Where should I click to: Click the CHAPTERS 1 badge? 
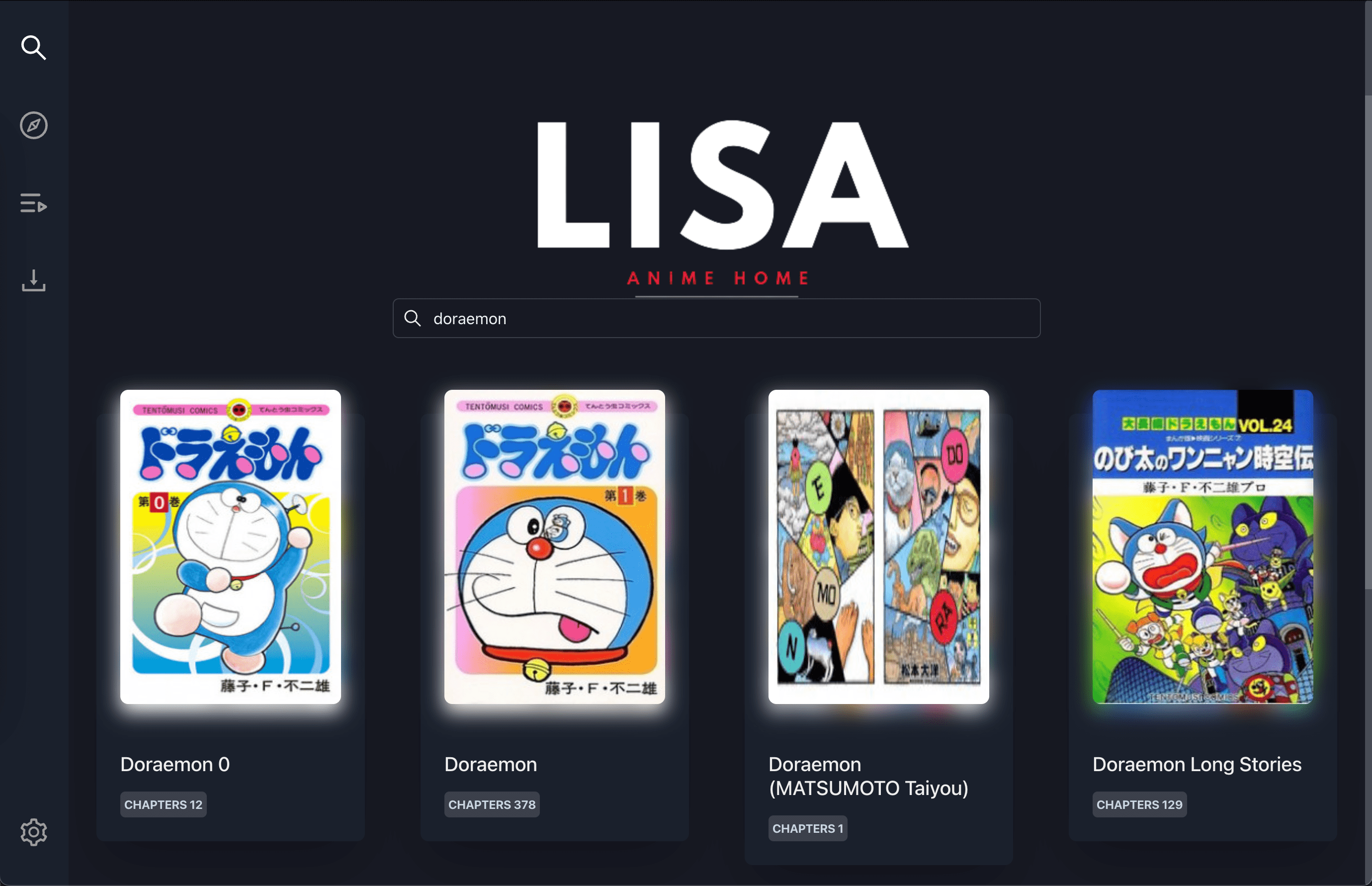(x=808, y=828)
